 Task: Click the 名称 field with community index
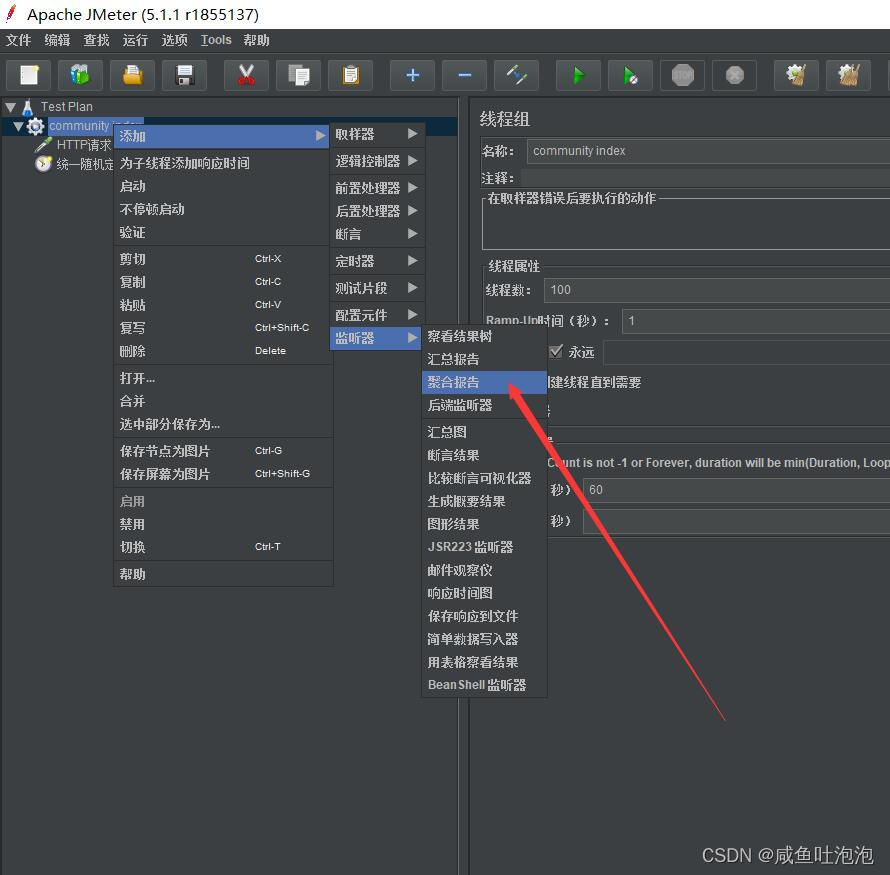(x=708, y=151)
